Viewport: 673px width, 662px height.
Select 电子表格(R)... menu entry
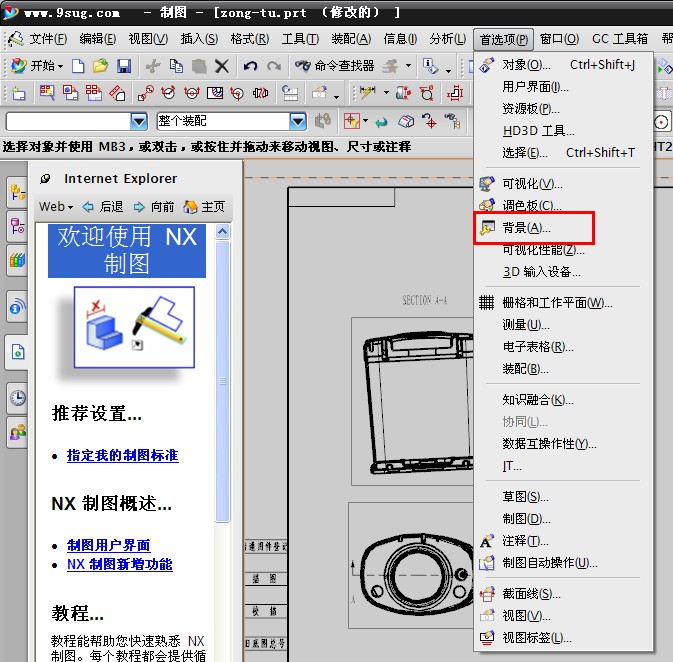[563, 347]
